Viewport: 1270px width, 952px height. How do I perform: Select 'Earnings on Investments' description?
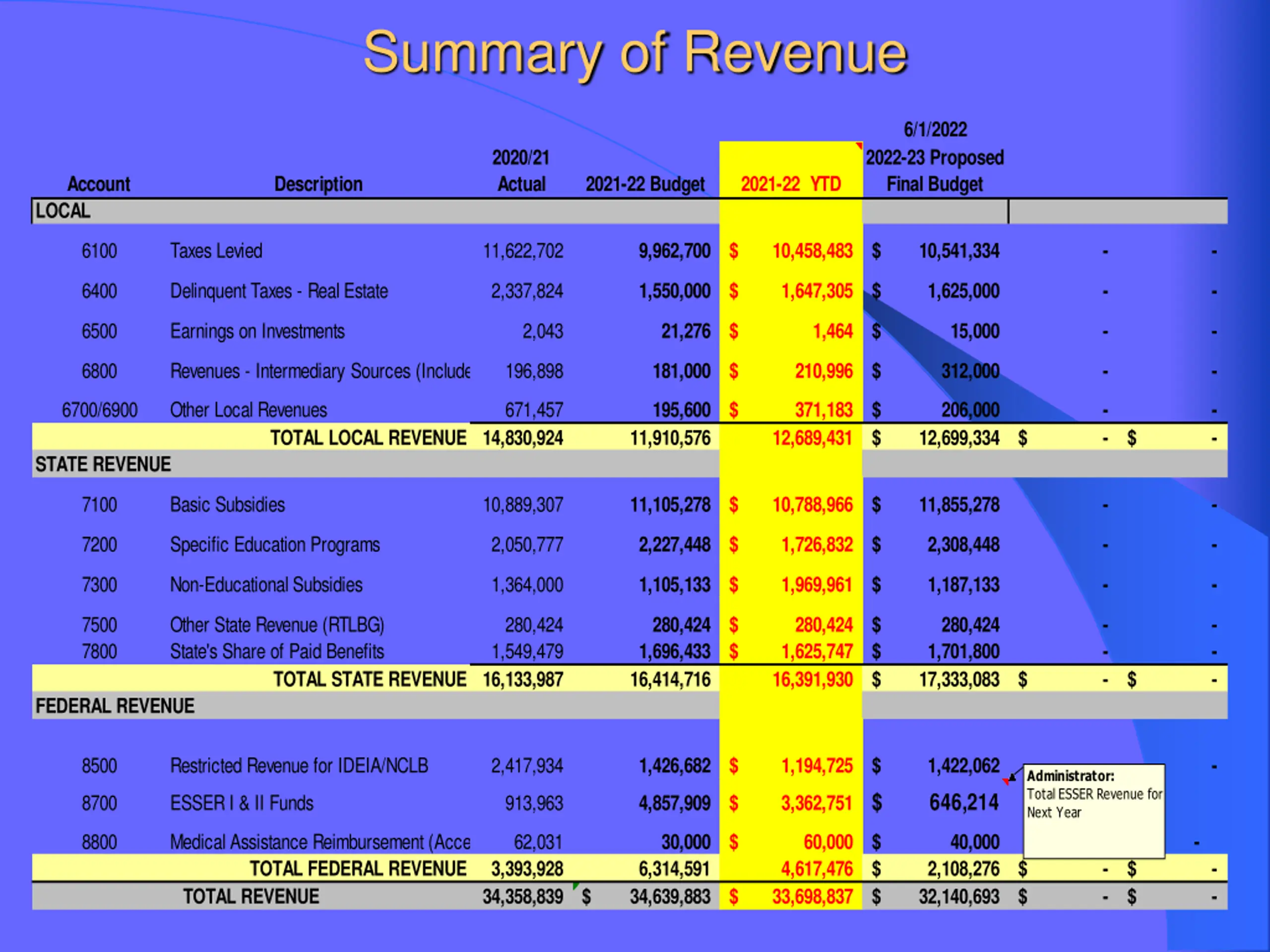257,332
